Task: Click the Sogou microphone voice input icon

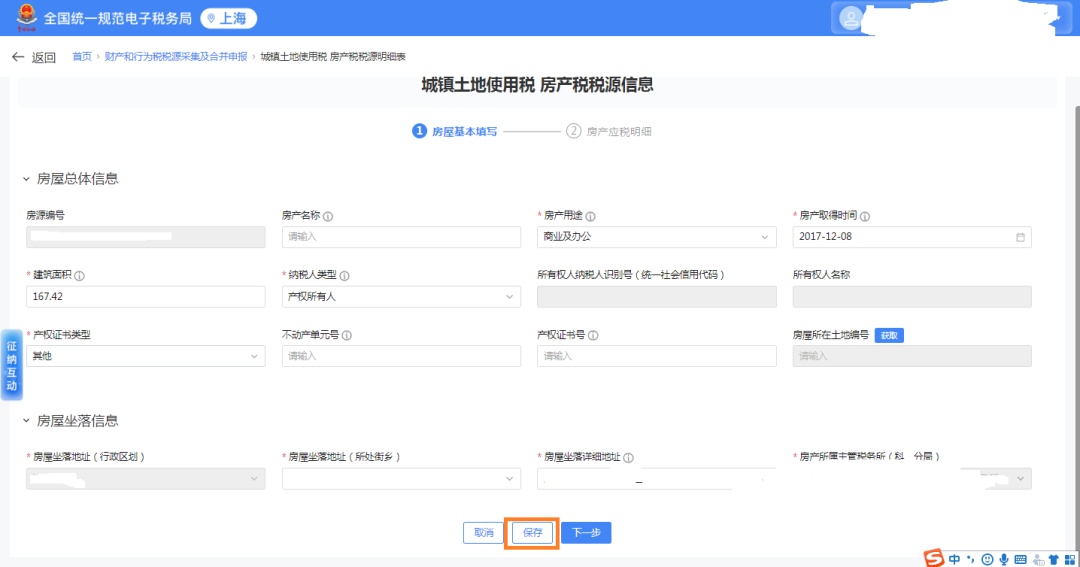Action: 1003,558
